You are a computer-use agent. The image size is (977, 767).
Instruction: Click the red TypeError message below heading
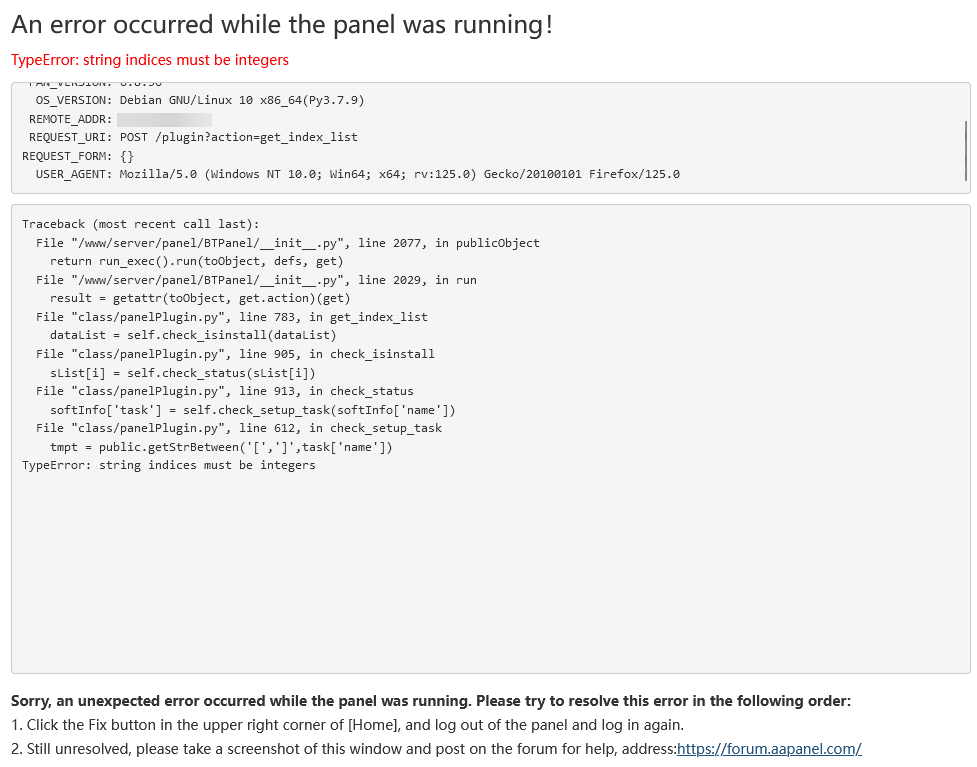coord(150,60)
